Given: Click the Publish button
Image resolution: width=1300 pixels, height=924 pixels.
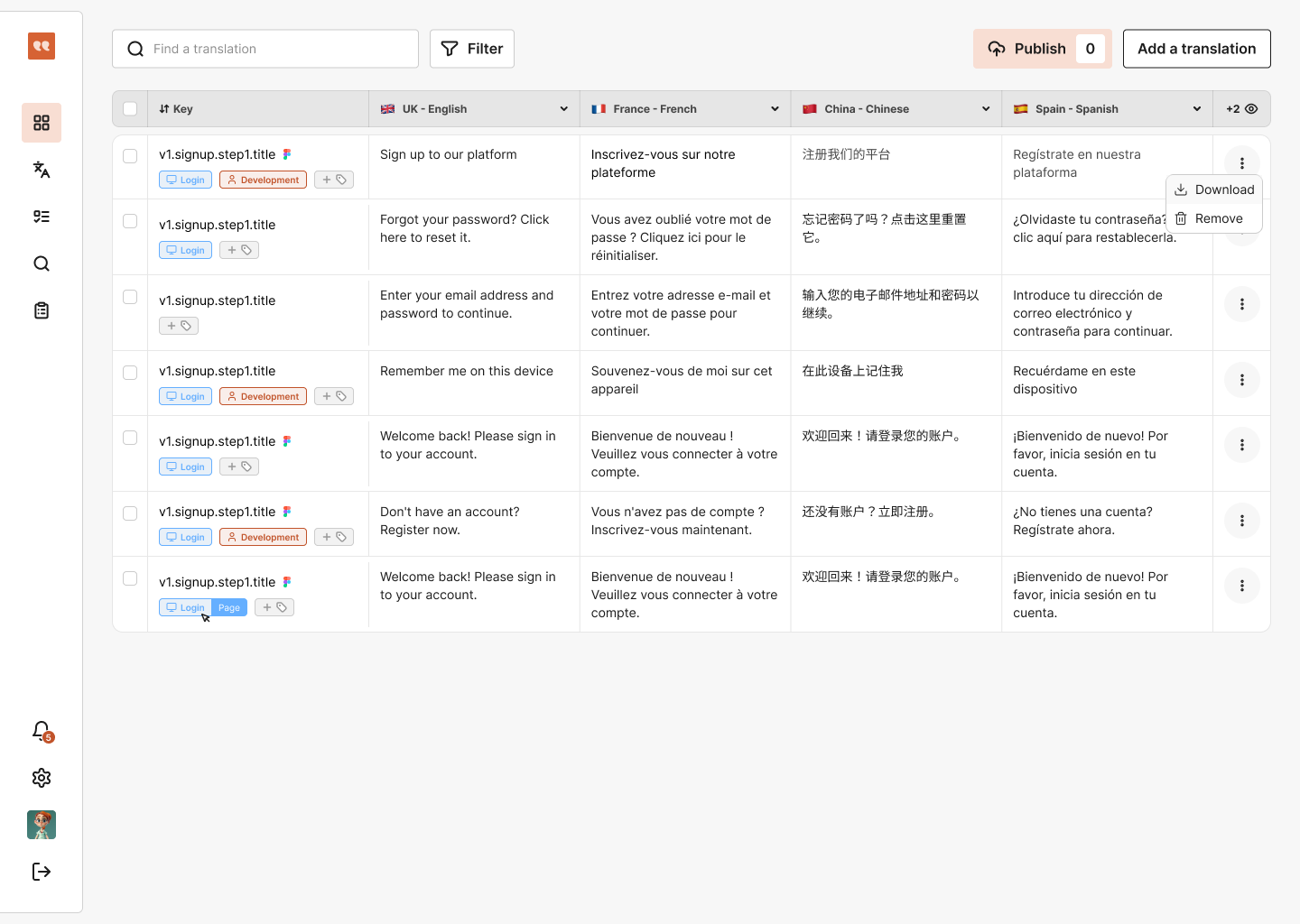Looking at the screenshot, I should point(1042,49).
